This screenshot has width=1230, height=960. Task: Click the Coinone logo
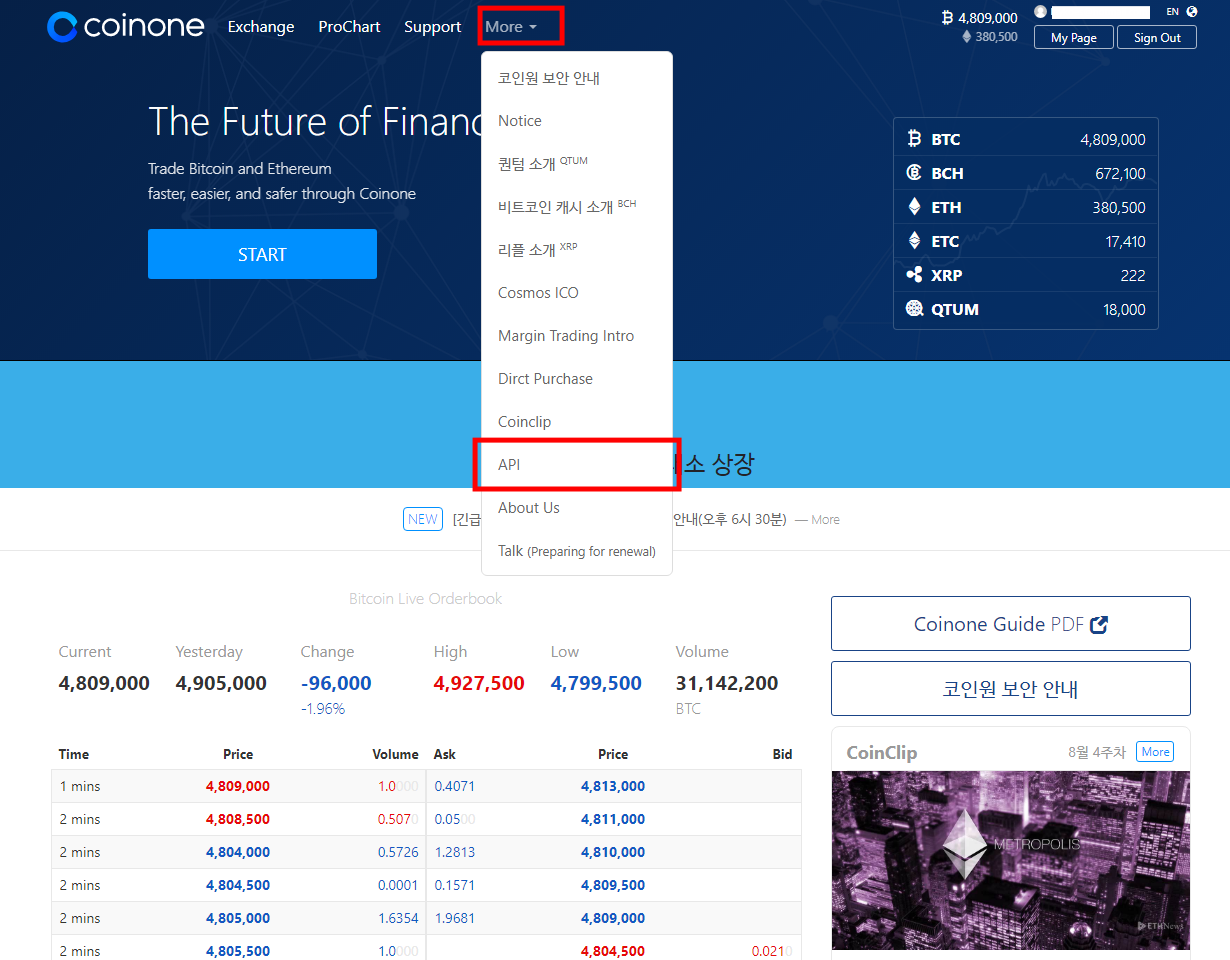tap(125, 26)
